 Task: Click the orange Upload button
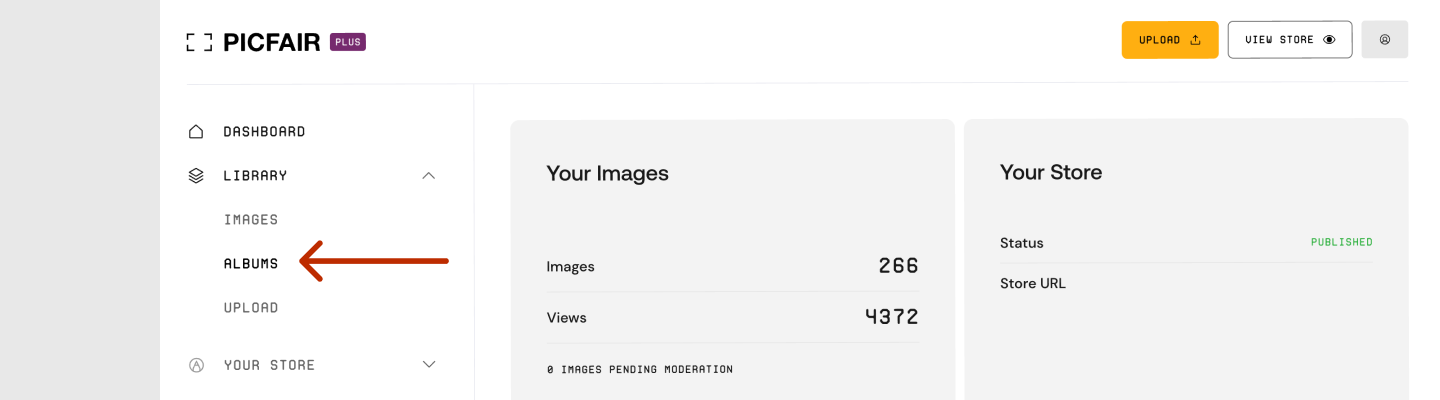click(x=1170, y=40)
